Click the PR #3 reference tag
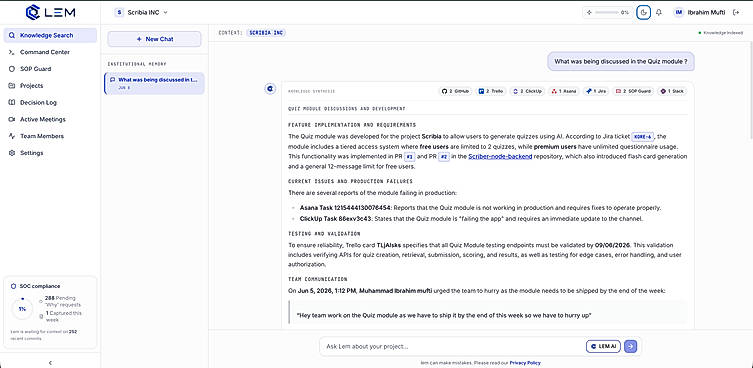Image resolution: width=753 pixels, height=368 pixels. [x=410, y=157]
